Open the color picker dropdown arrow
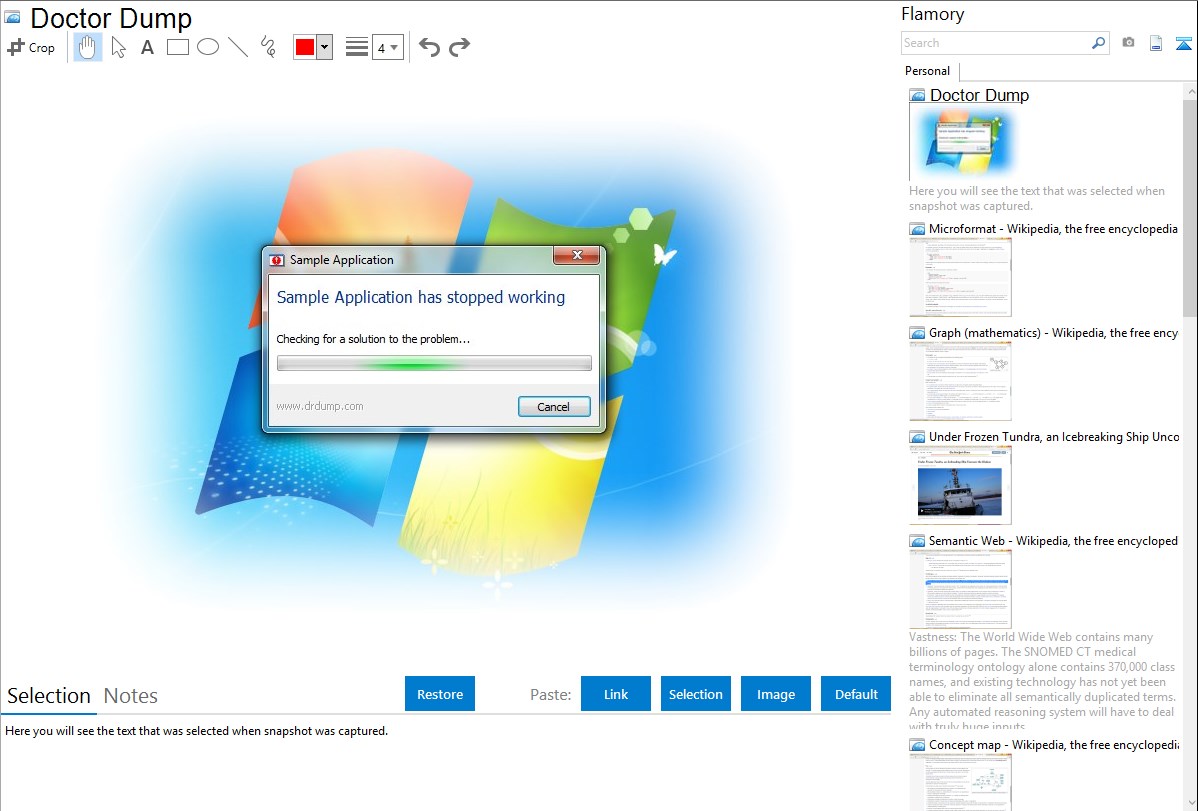The width and height of the screenshot is (1198, 811). coord(324,47)
